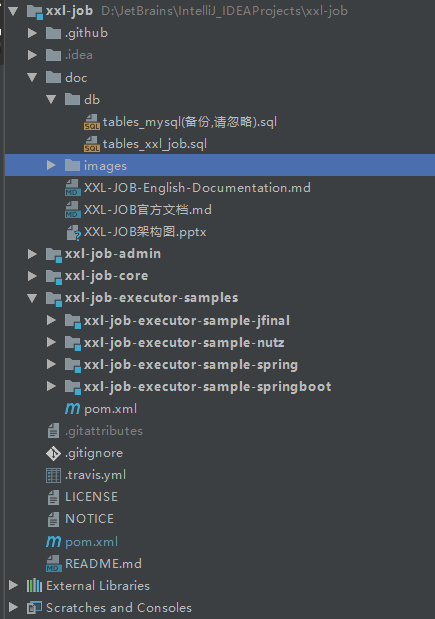The width and height of the screenshot is (435, 619).
Task: Click the Scratches and Consoles icon
Action: point(34,608)
